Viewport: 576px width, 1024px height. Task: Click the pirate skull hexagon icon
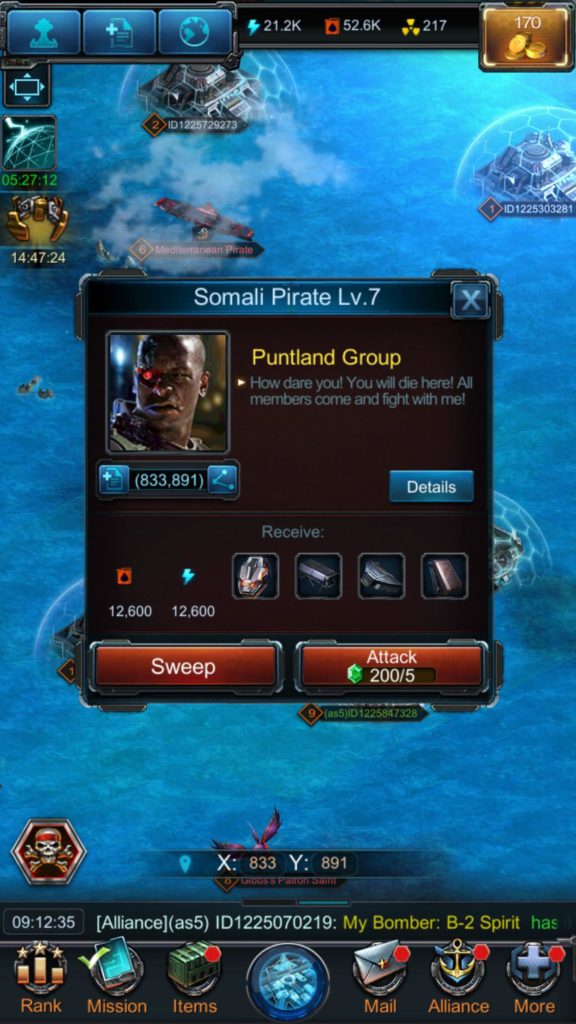[x=49, y=851]
